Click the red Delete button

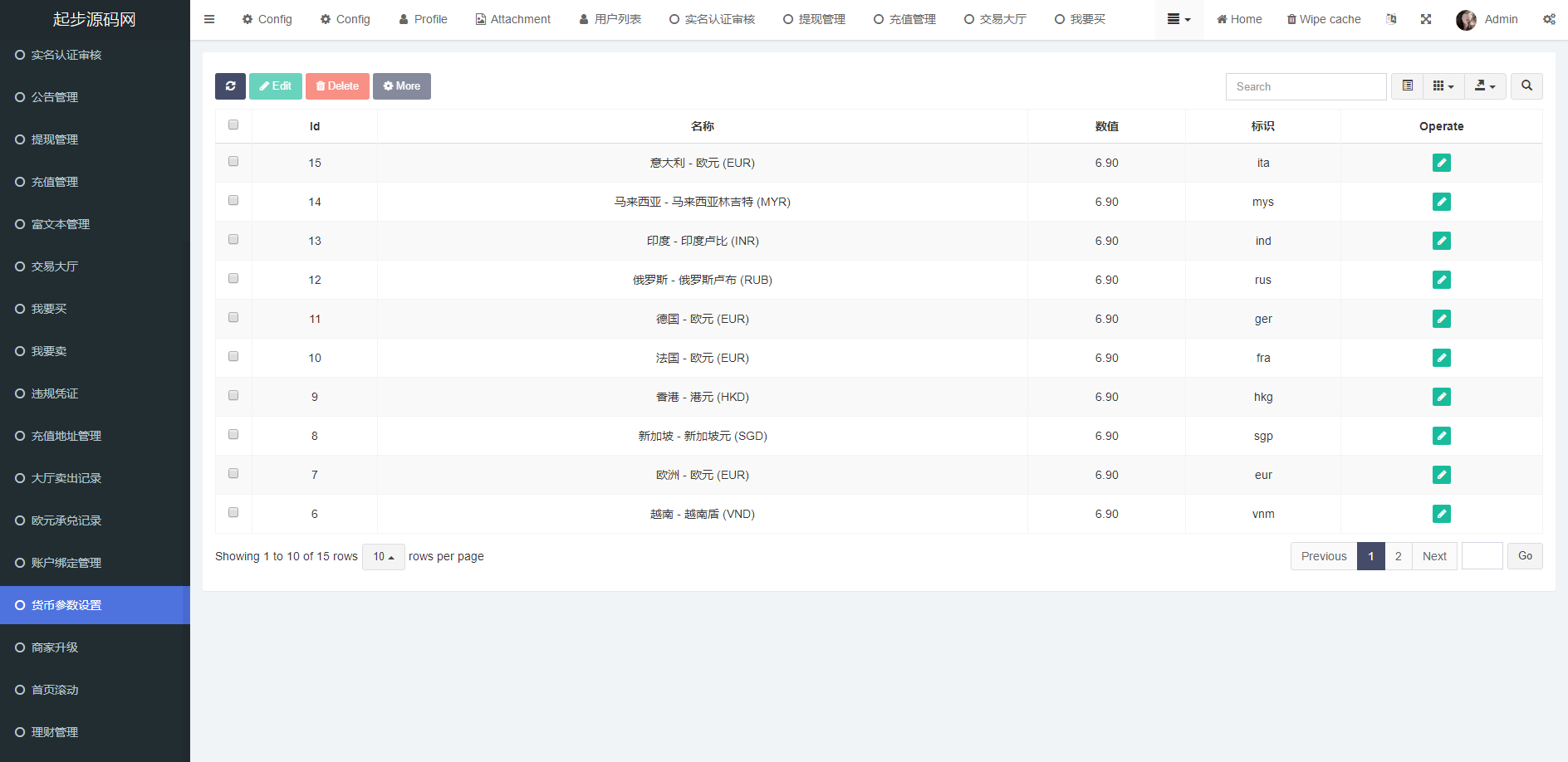[x=337, y=86]
